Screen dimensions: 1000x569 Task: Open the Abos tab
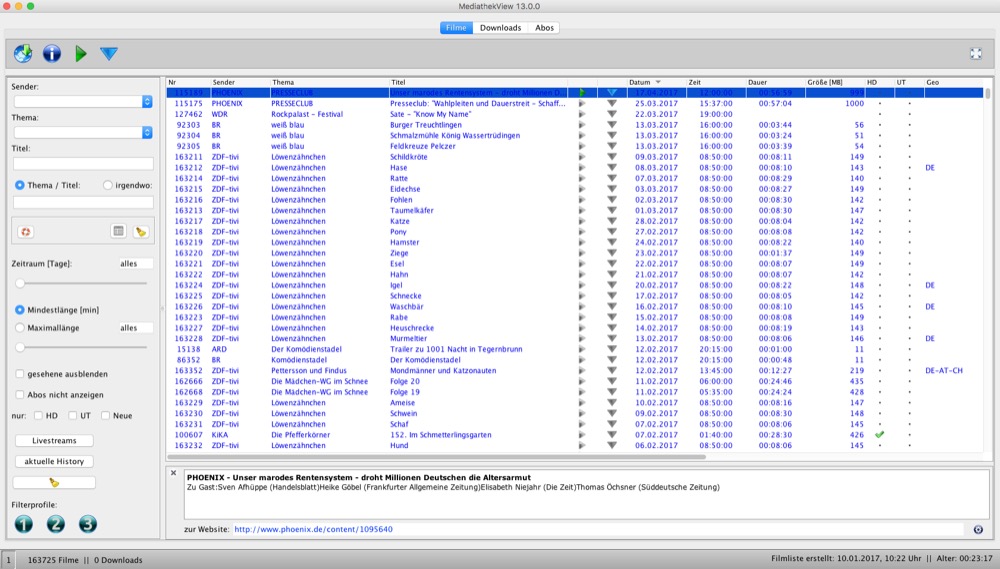pos(544,28)
